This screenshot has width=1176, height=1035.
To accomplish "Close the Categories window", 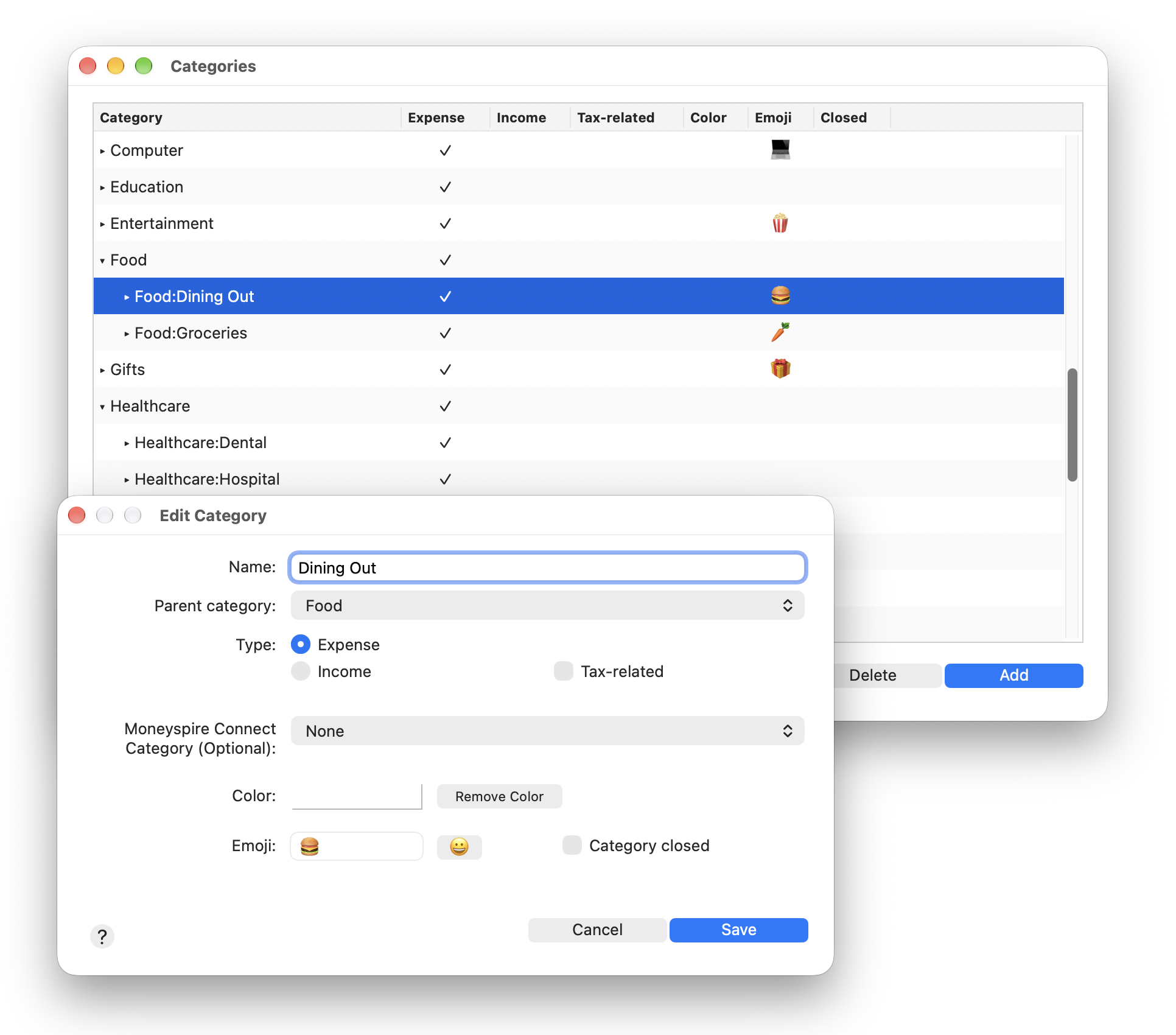I will pyautogui.click(x=88, y=66).
